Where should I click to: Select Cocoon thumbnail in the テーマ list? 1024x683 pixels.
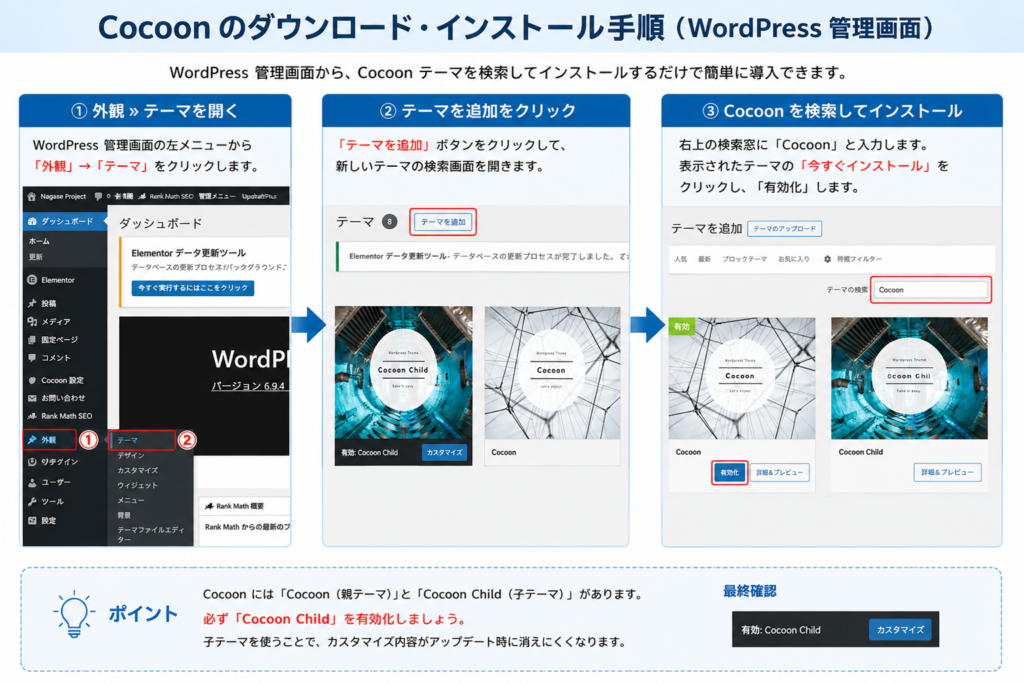click(552, 373)
